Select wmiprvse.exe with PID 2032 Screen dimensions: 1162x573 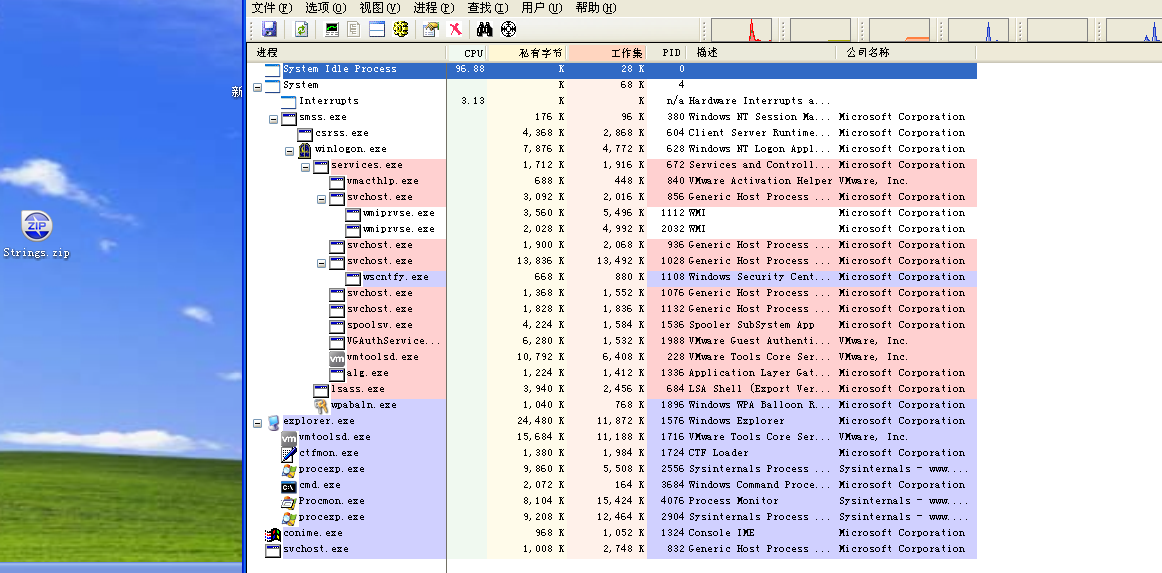[614, 229]
